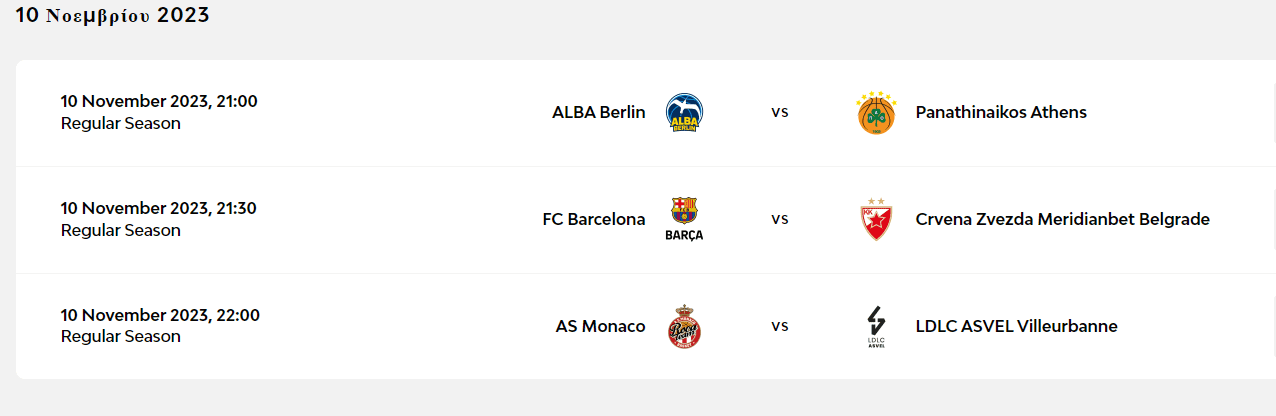This screenshot has height=416, width=1276.
Task: Click "vs" in the ALBA Berlin matchup
Action: [x=780, y=112]
